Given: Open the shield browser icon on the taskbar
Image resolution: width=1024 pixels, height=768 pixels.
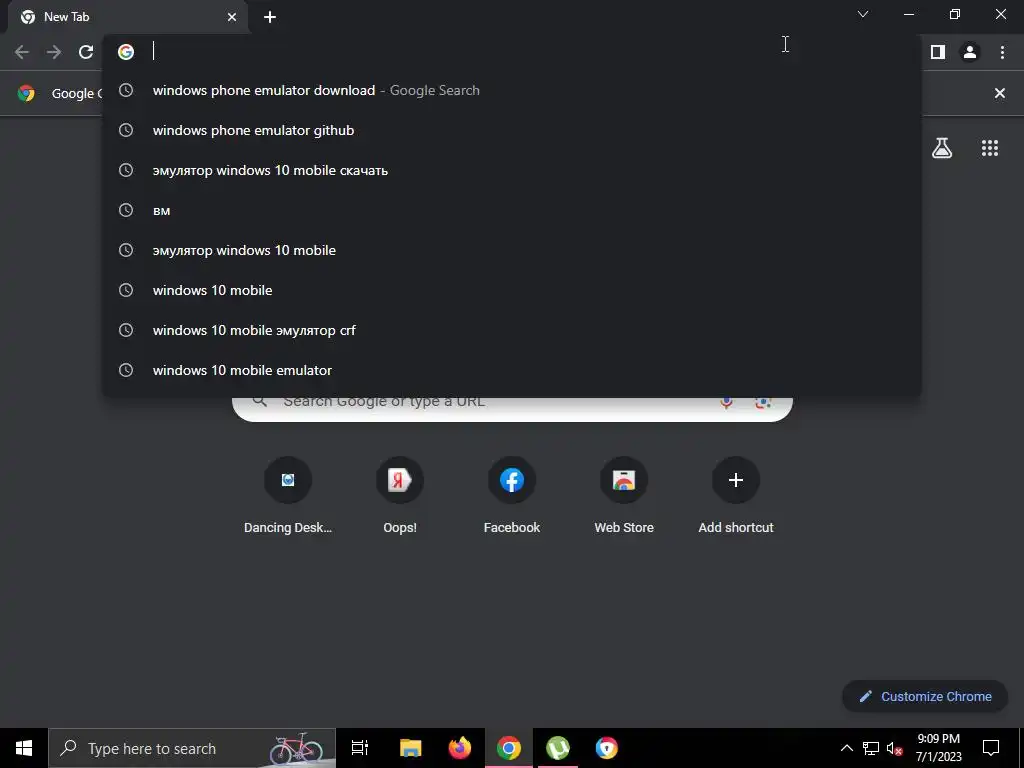Looking at the screenshot, I should click(x=607, y=748).
